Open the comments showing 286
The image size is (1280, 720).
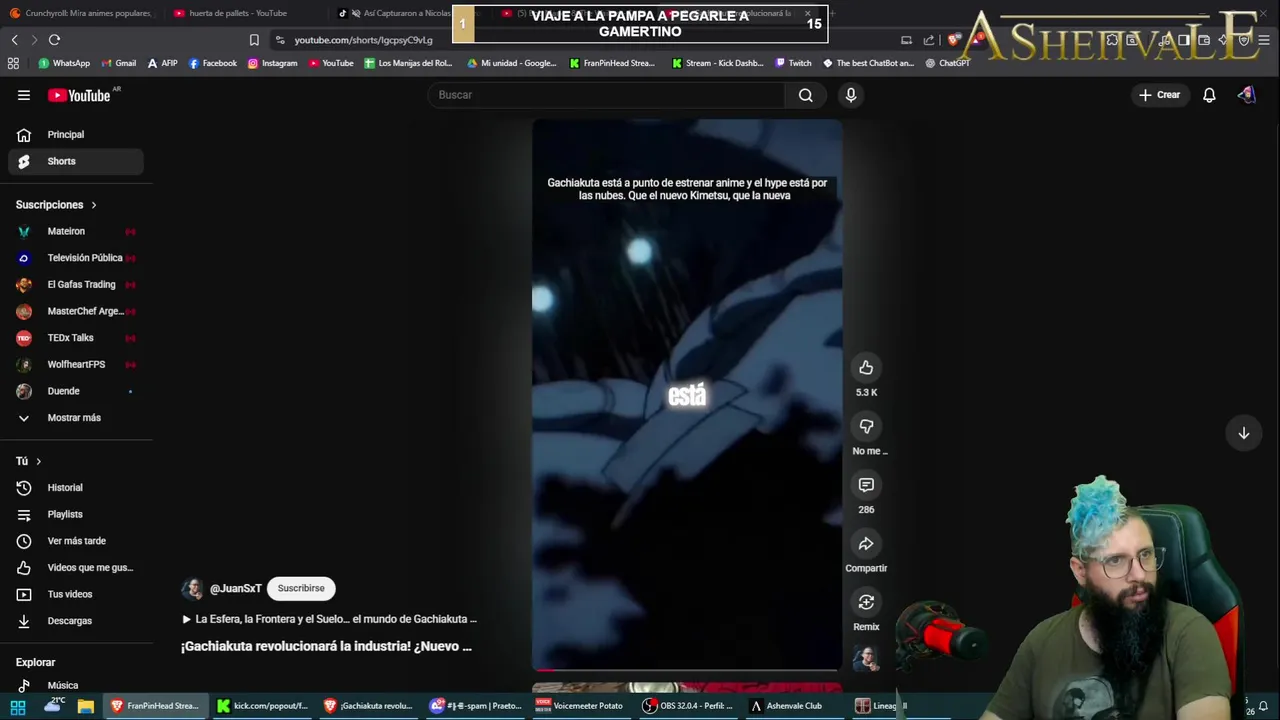[866, 485]
